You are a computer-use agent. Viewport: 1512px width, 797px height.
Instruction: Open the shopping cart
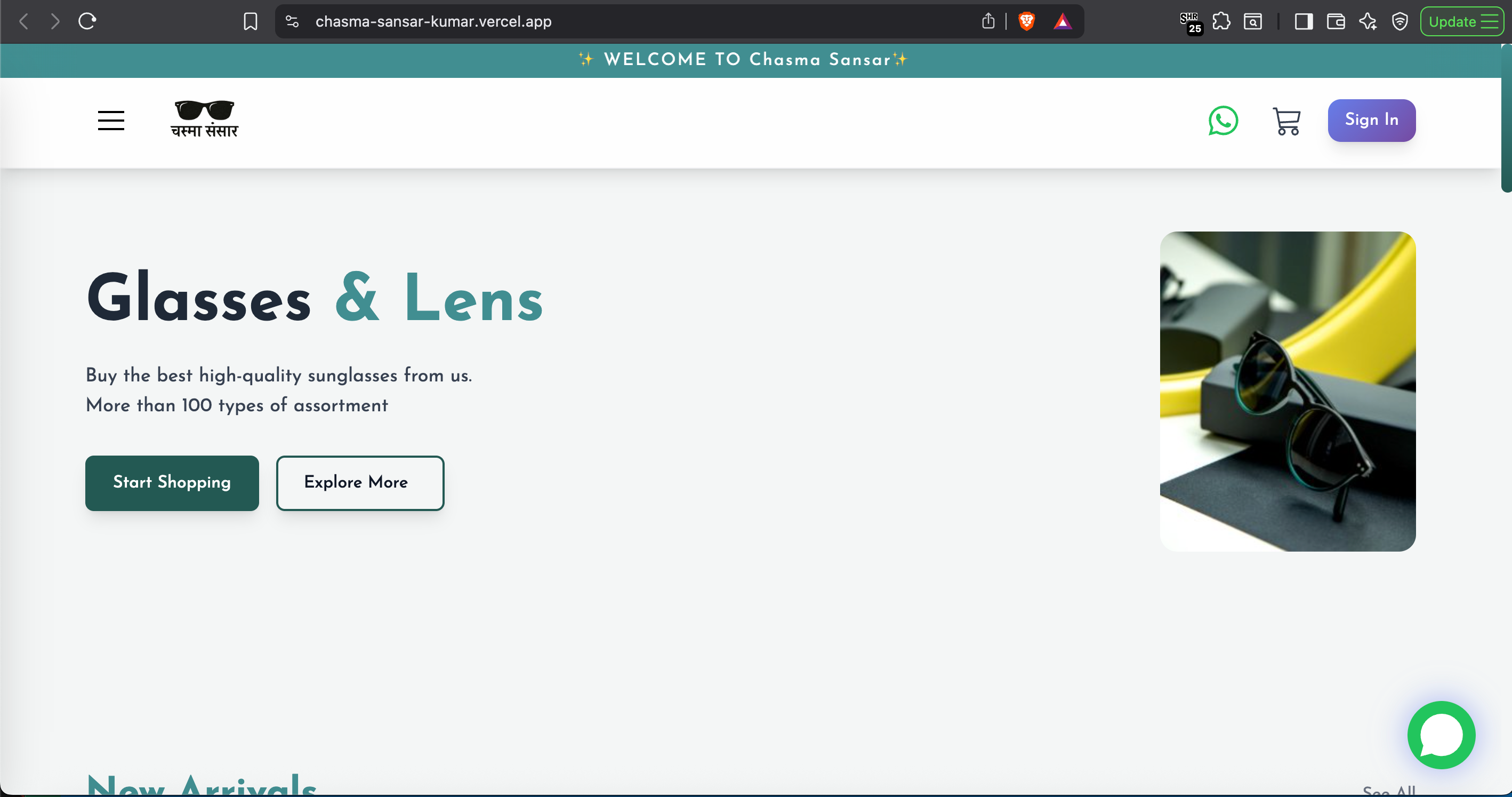[x=1286, y=121]
